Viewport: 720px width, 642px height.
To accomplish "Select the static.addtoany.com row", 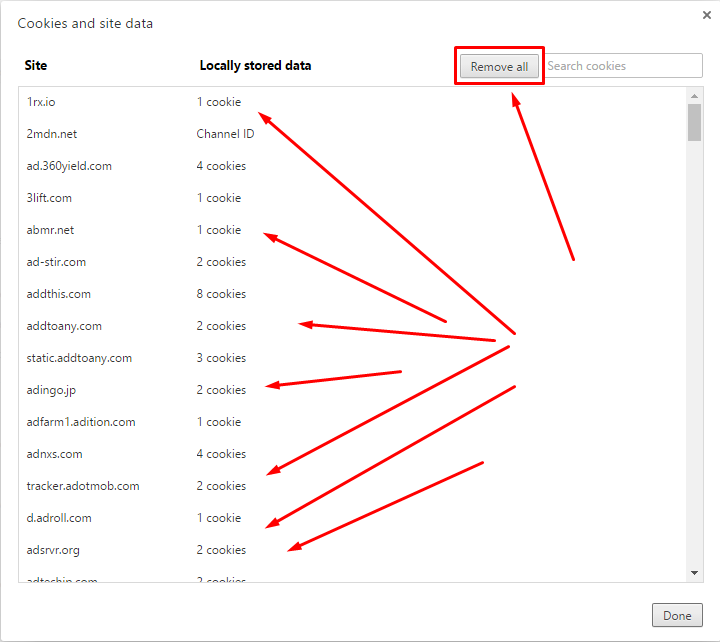I will click(79, 358).
